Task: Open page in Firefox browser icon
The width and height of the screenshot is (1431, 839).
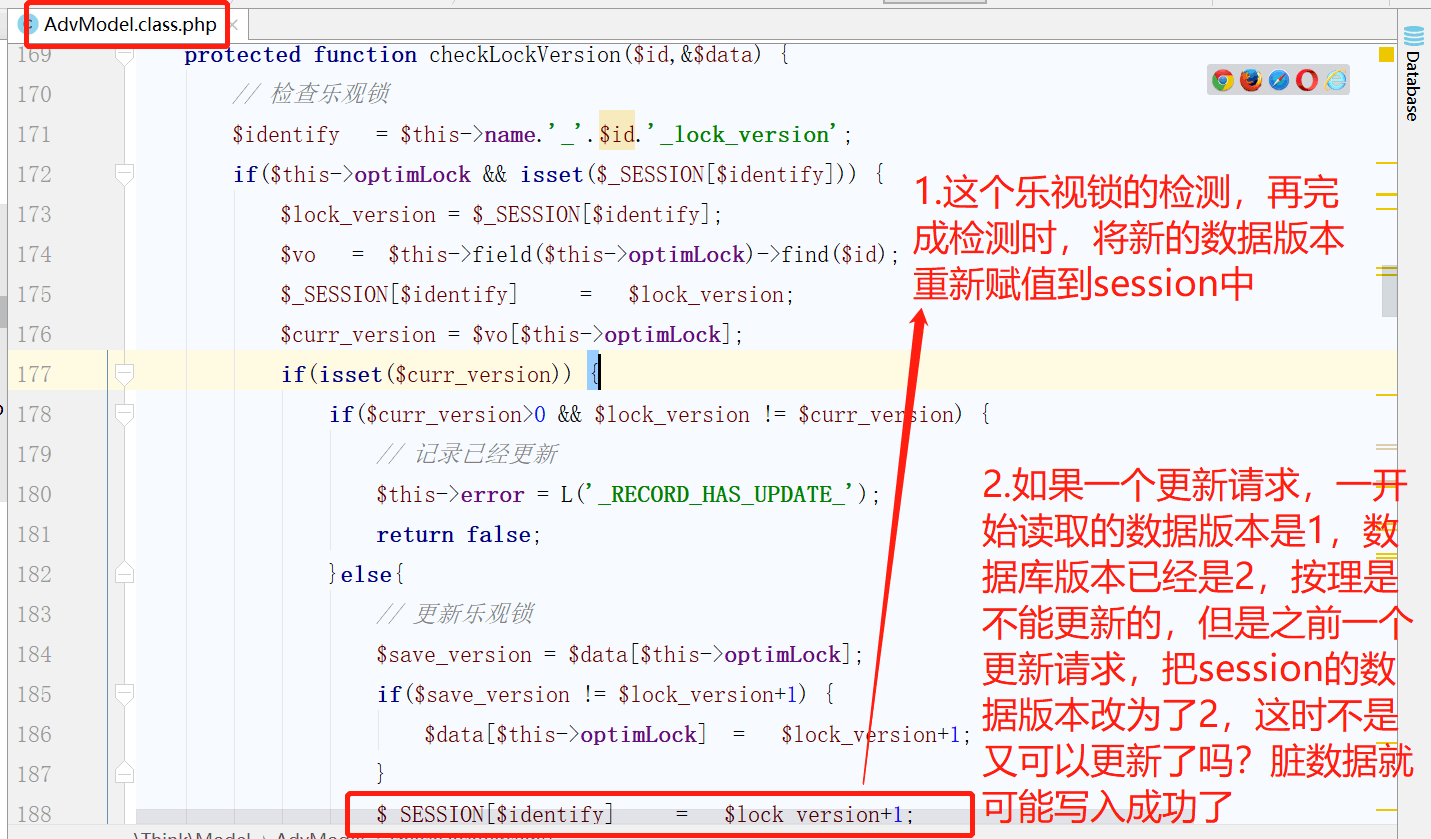Action: coord(1251,81)
